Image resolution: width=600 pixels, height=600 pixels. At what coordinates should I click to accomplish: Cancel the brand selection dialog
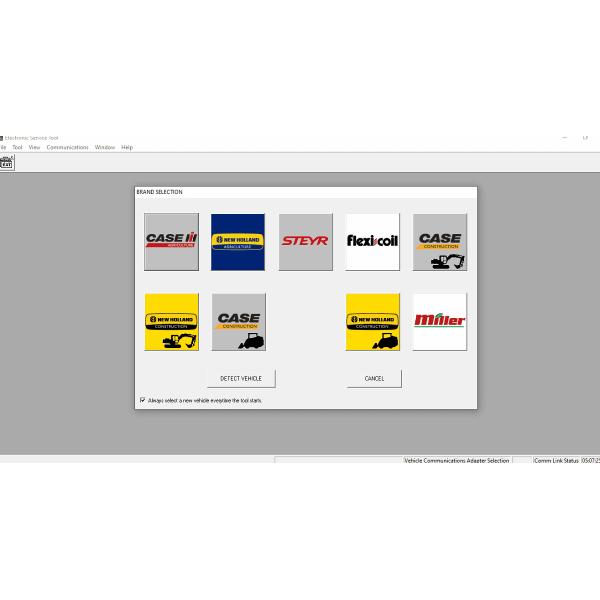(x=374, y=378)
